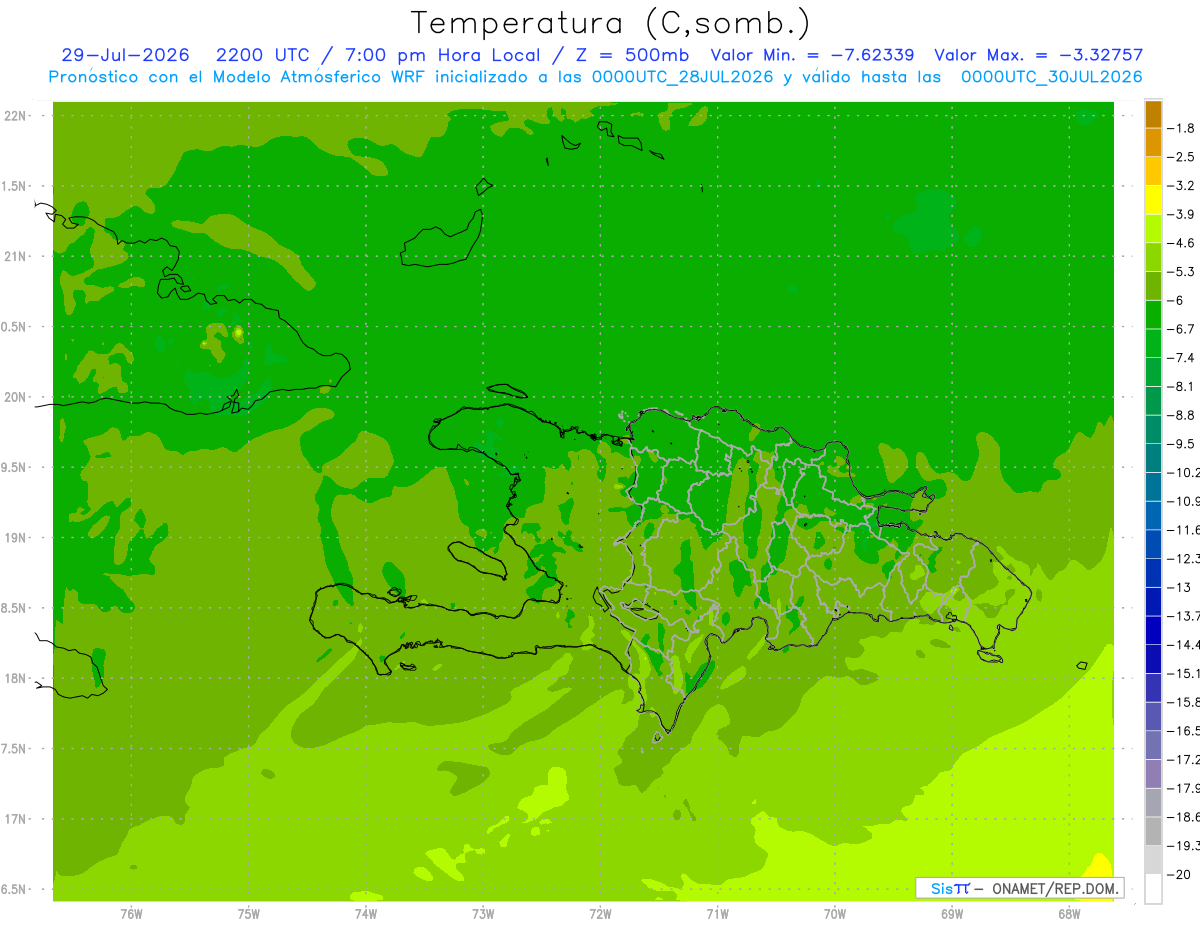This screenshot has width=1200, height=927.
Task: Click the '0000UTC_30JUL2026' valid-until timestamp
Action: pos(1051,77)
